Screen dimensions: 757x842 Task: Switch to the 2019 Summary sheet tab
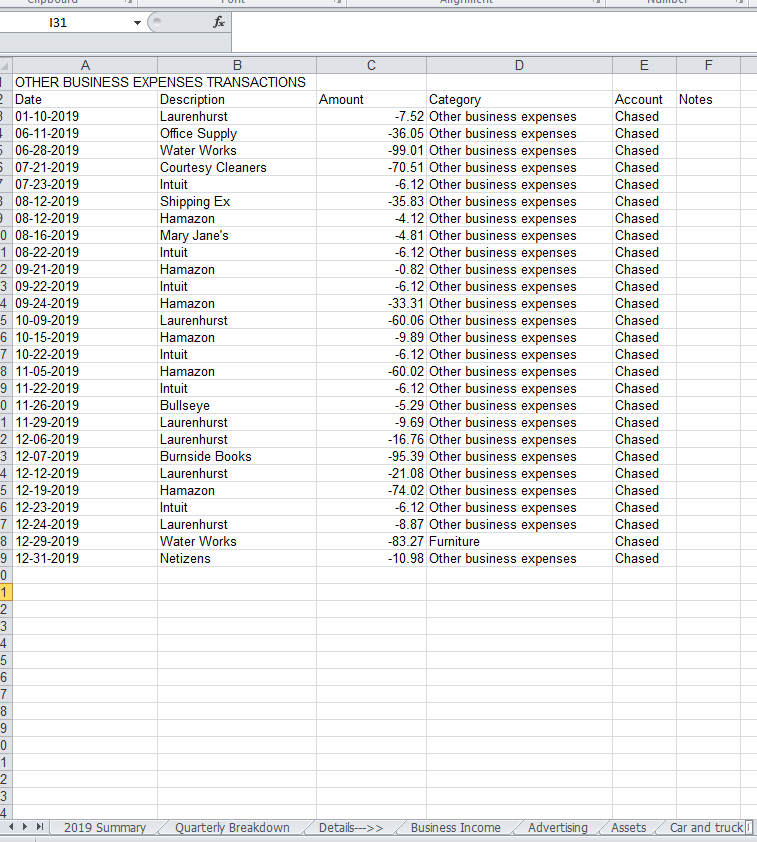tap(105, 828)
